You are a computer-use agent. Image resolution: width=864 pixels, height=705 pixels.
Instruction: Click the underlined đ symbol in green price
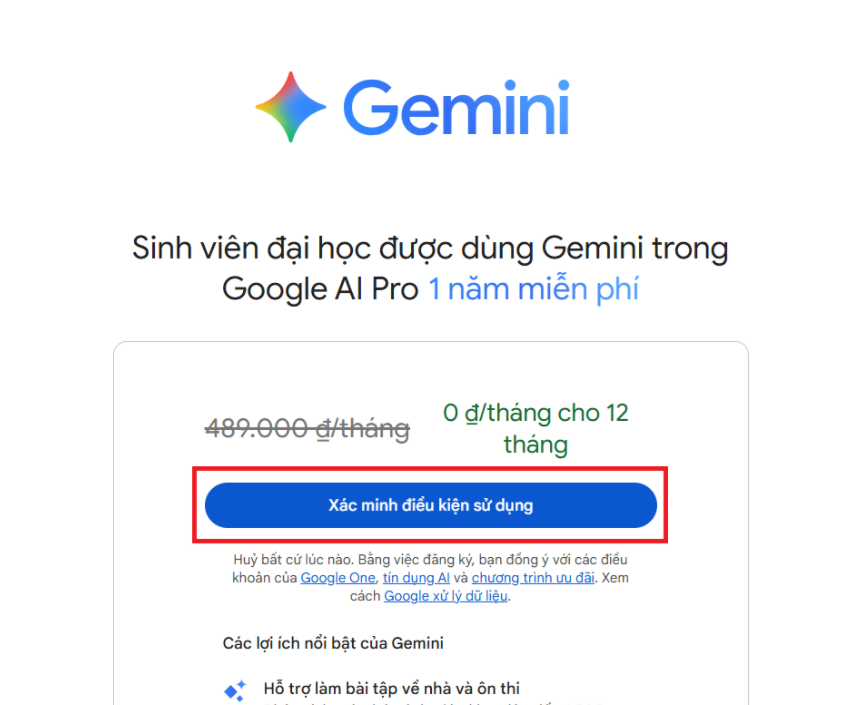point(471,413)
